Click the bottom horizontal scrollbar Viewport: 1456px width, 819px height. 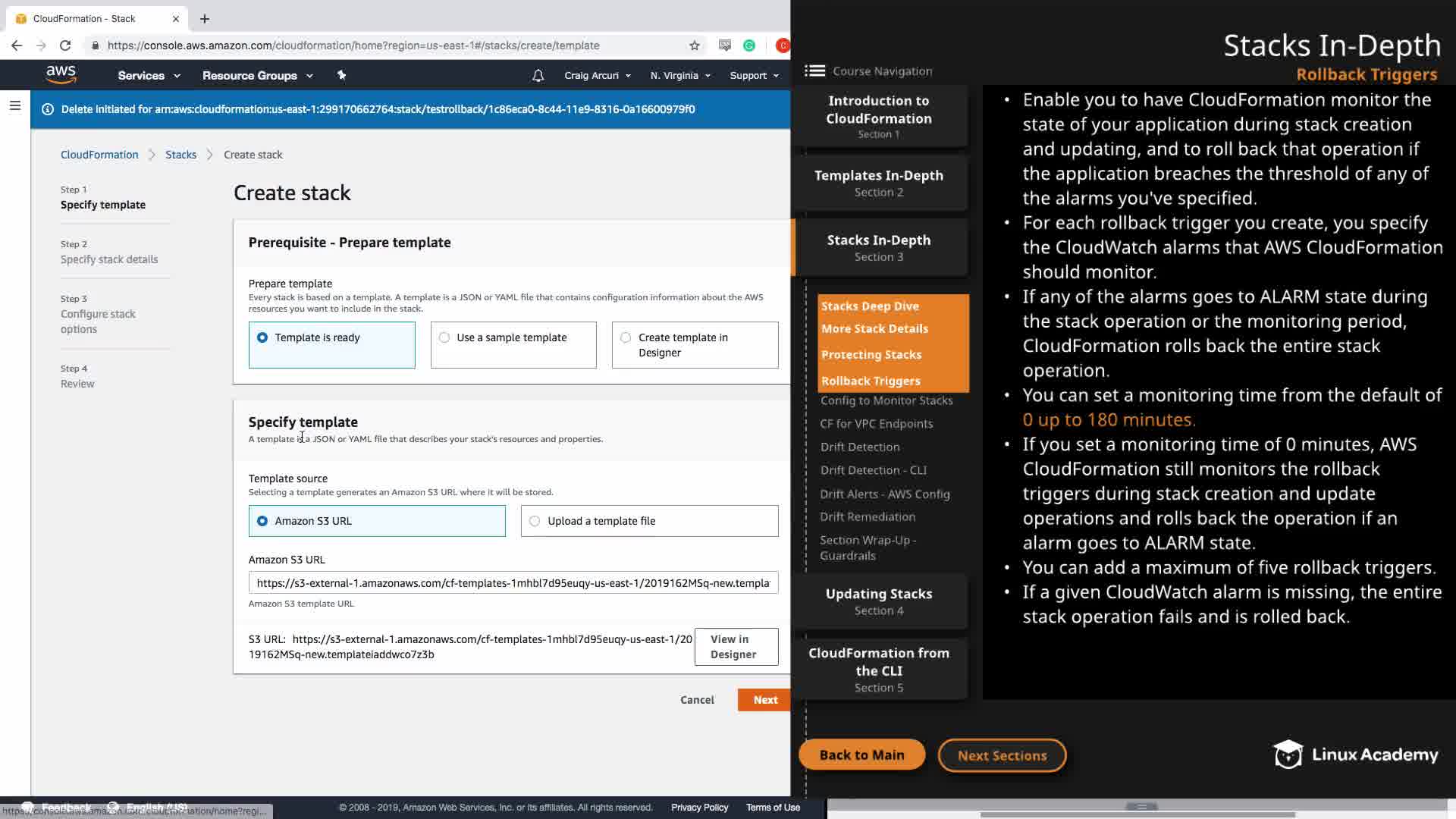click(1137, 814)
